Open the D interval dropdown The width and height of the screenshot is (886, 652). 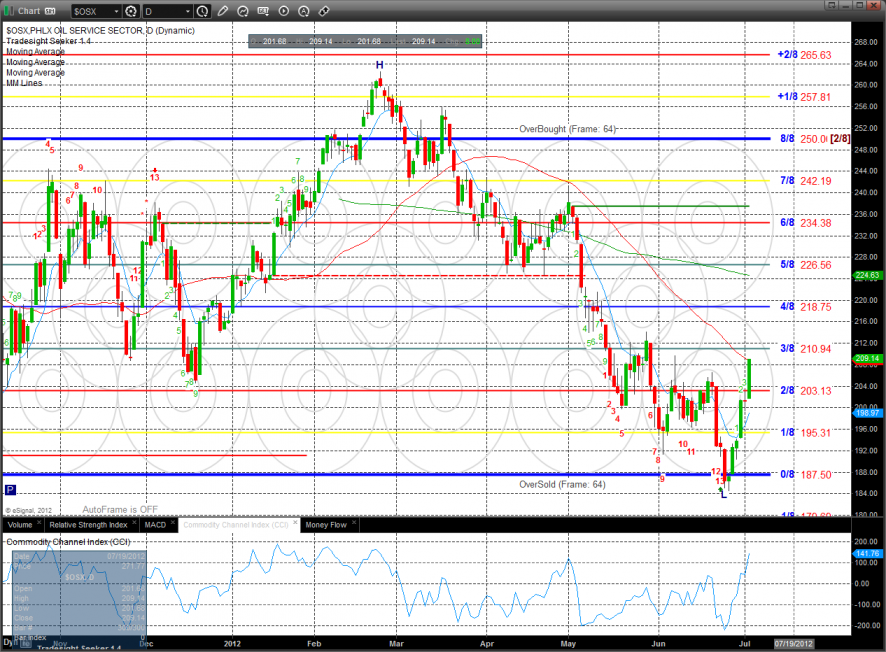[x=188, y=11]
